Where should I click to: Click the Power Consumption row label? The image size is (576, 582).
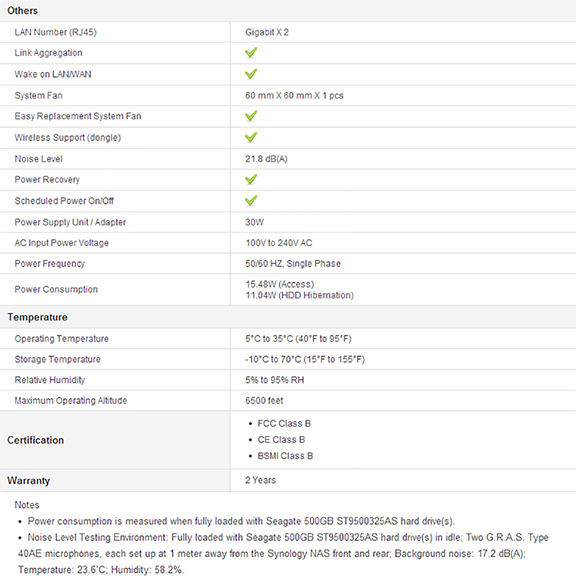point(56,290)
